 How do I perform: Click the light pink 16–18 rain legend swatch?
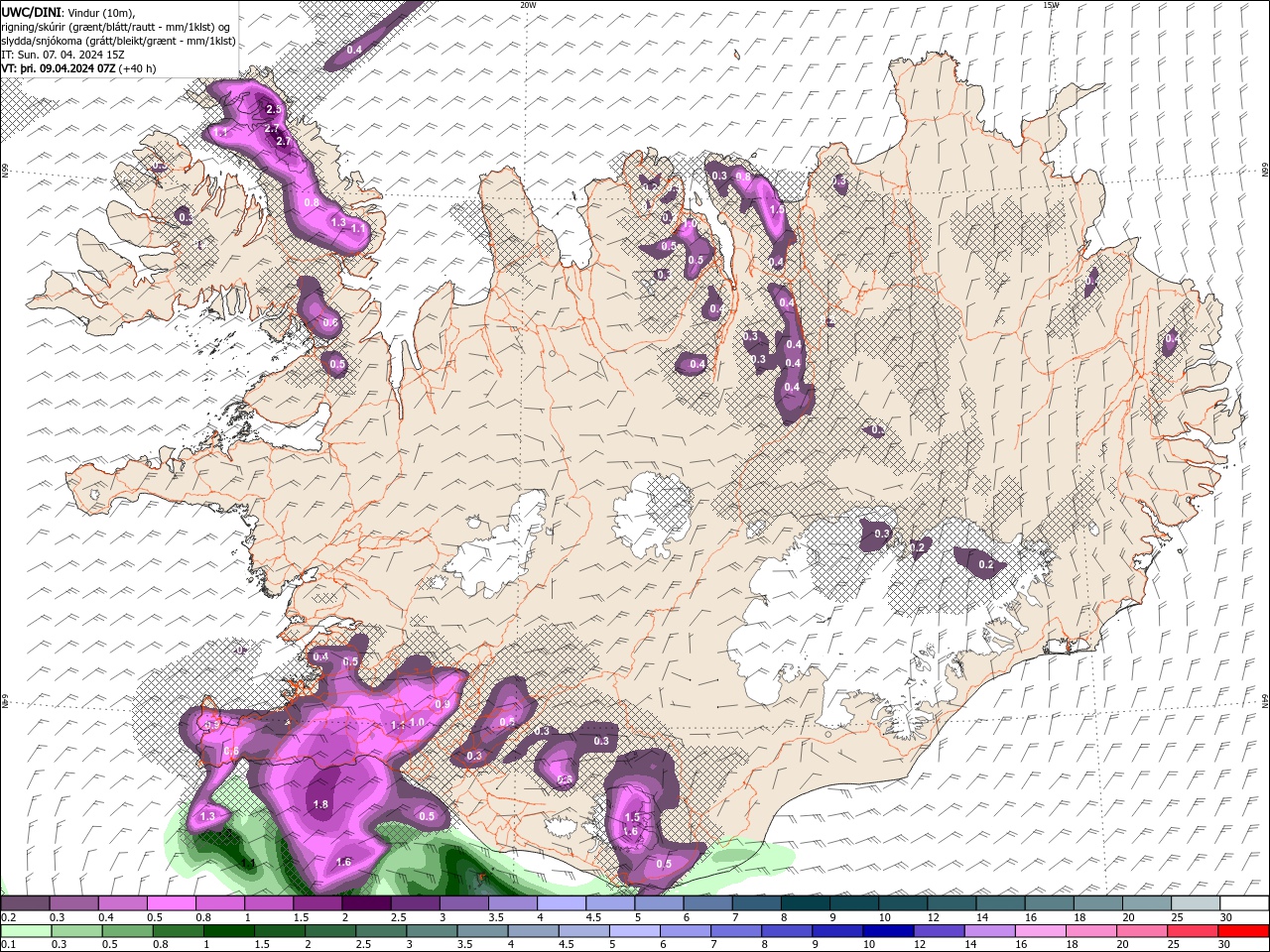[1041, 931]
